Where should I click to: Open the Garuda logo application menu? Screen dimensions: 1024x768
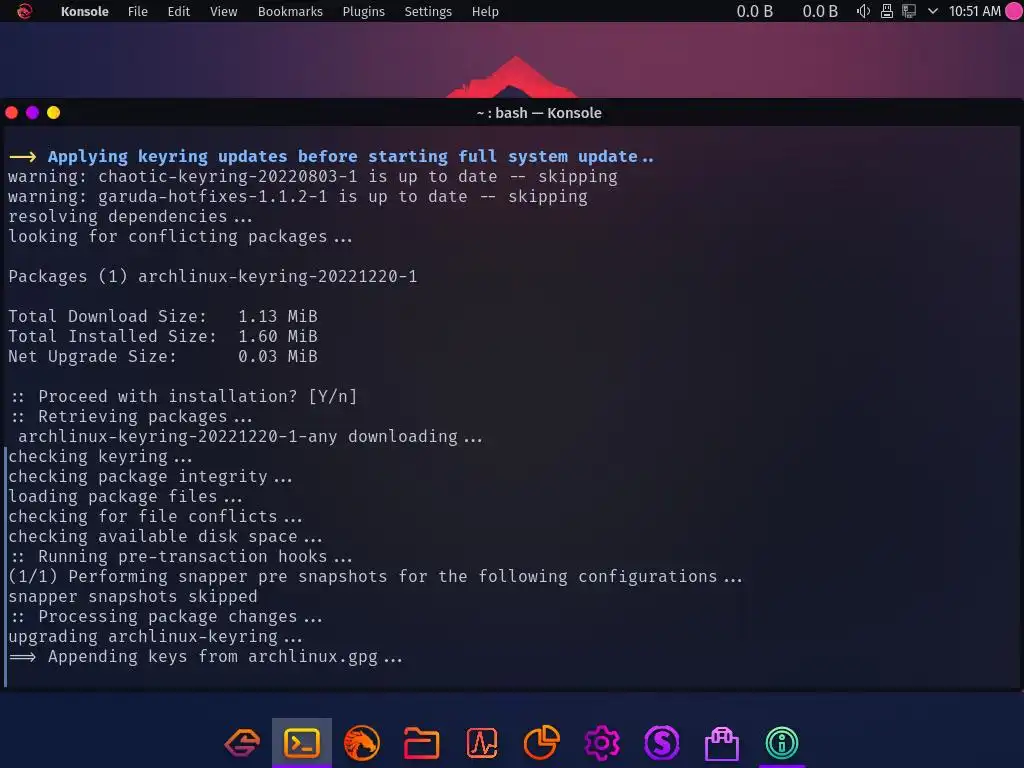[x=24, y=11]
